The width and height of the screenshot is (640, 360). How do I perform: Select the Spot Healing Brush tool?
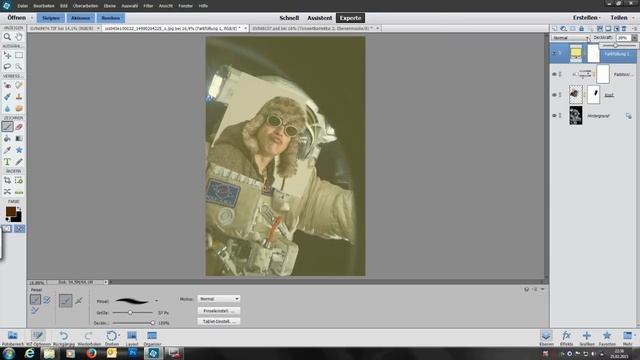19,85
